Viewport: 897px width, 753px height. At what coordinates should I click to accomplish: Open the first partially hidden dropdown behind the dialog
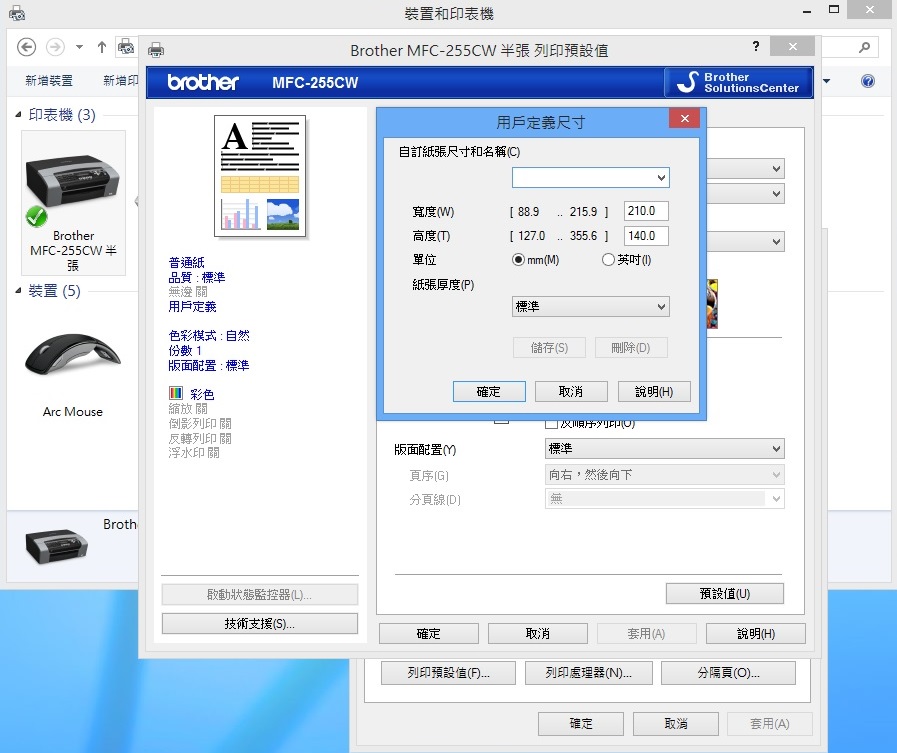pyautogui.click(x=745, y=169)
